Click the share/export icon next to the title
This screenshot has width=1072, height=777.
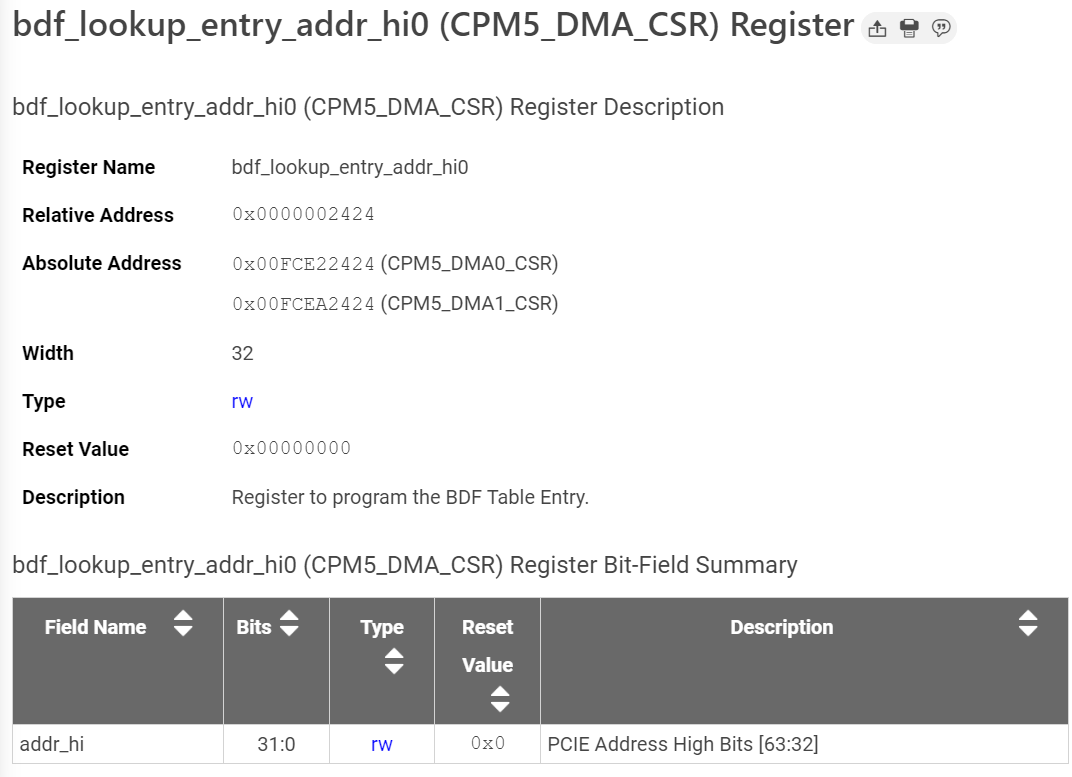click(878, 27)
